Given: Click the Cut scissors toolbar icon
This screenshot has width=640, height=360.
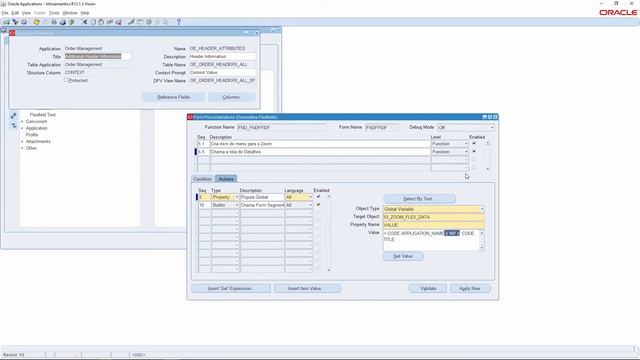Looking at the screenshot, I should pos(84,22).
